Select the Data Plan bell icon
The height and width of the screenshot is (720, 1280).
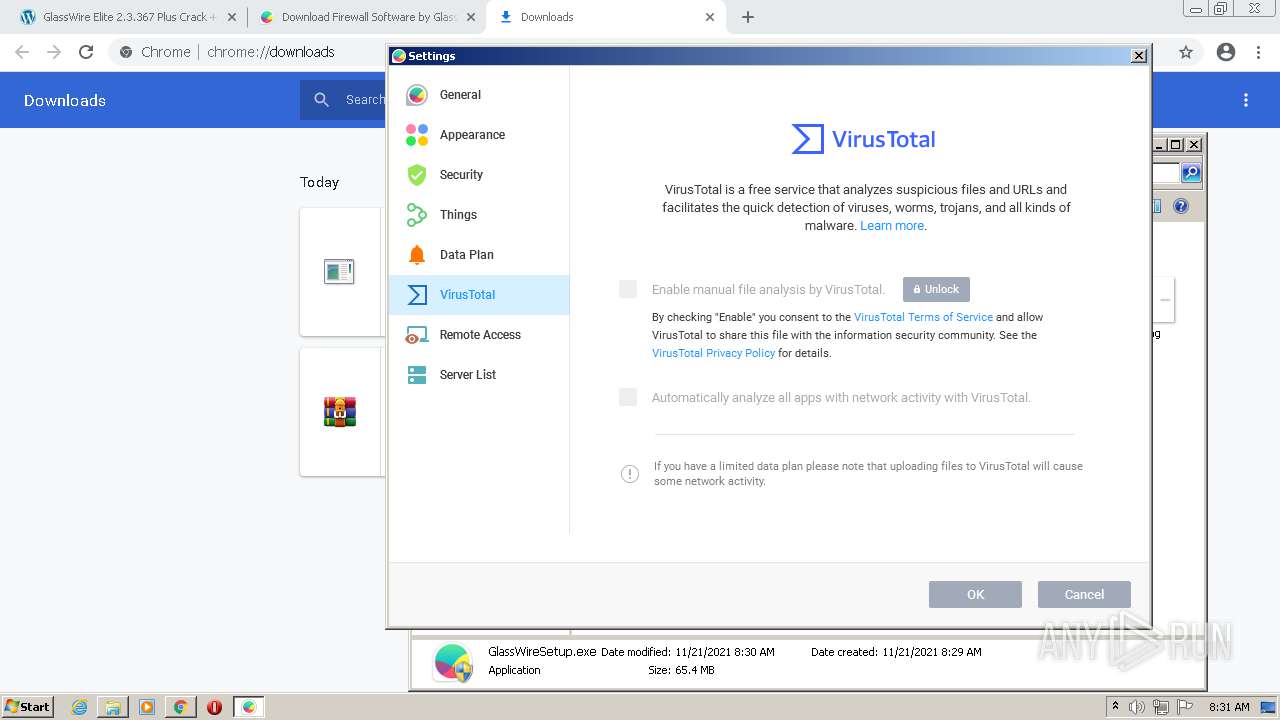(x=417, y=255)
